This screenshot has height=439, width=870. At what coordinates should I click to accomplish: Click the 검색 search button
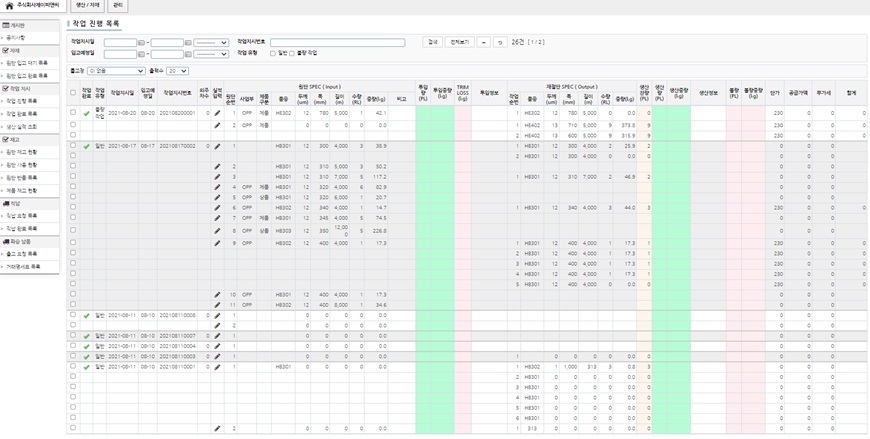432,42
